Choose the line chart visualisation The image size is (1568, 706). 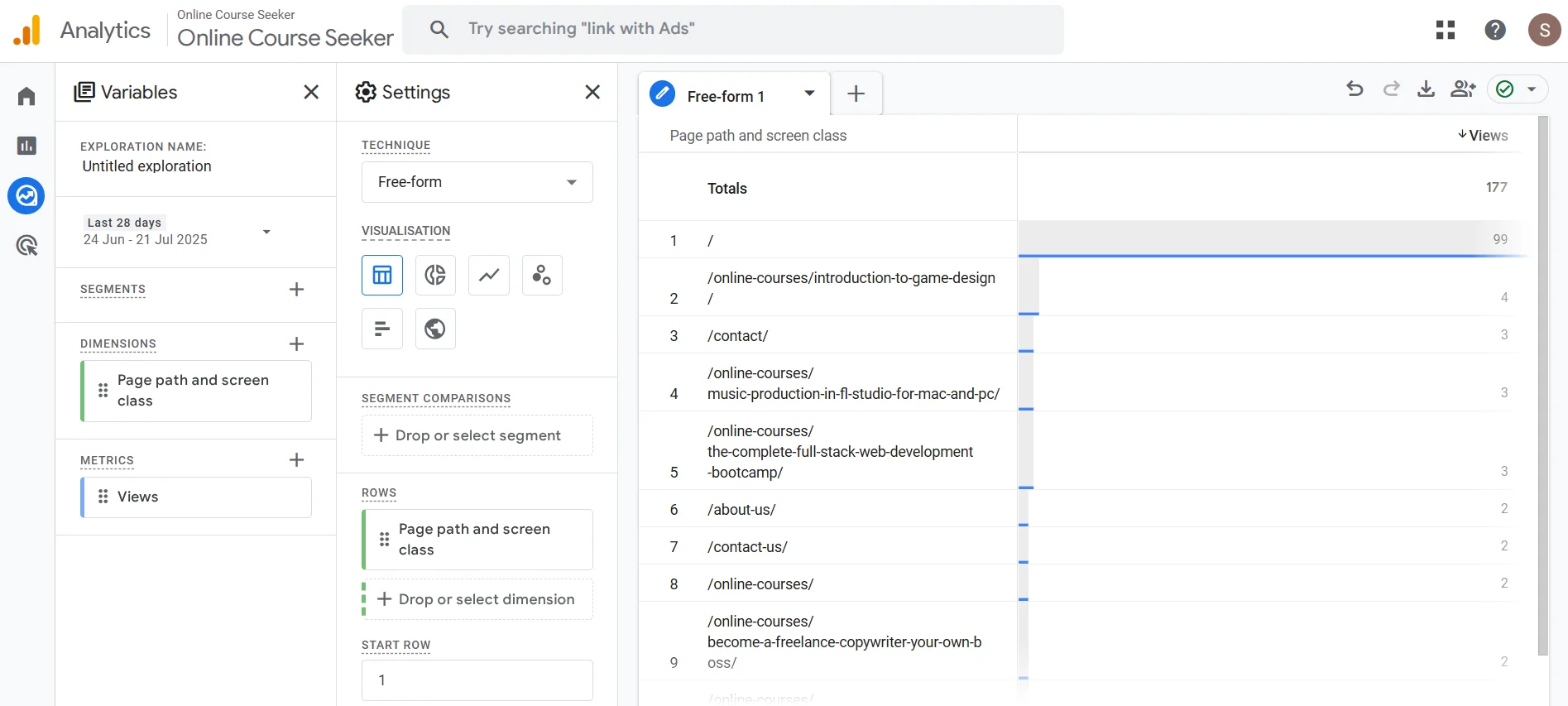click(x=489, y=275)
